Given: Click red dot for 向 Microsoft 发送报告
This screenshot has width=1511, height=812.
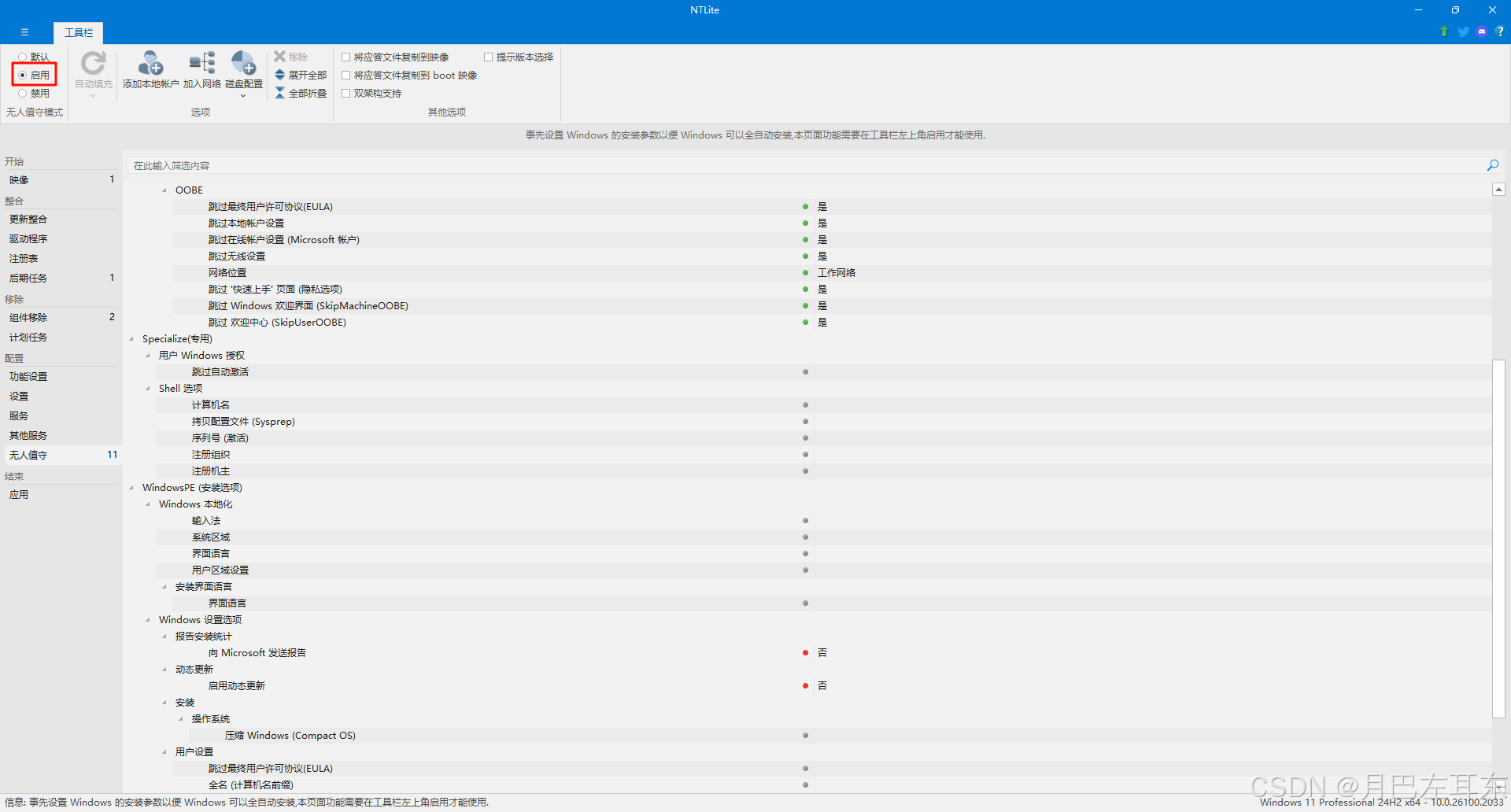Looking at the screenshot, I should click(805, 653).
